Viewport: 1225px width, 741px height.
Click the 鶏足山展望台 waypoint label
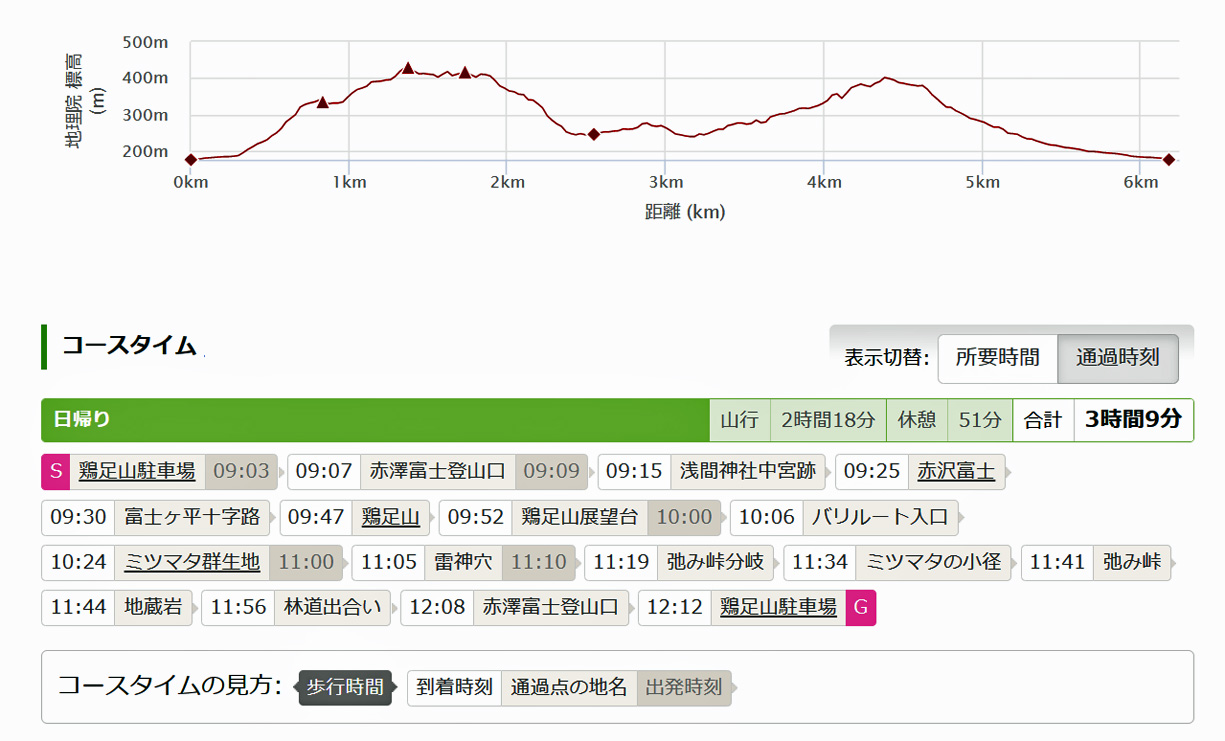tap(579, 517)
